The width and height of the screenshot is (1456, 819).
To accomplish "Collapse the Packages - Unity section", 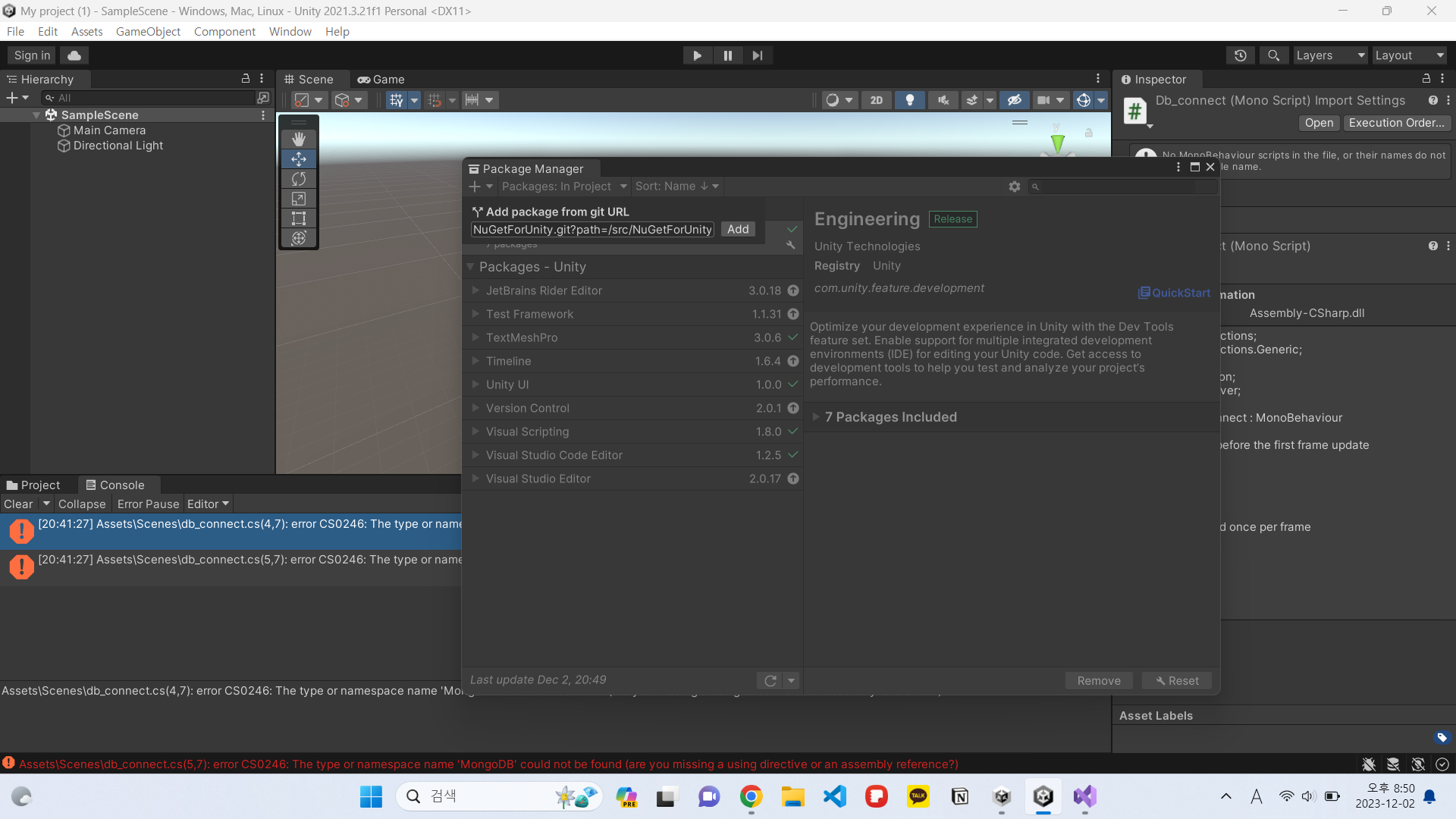I will 470,267.
